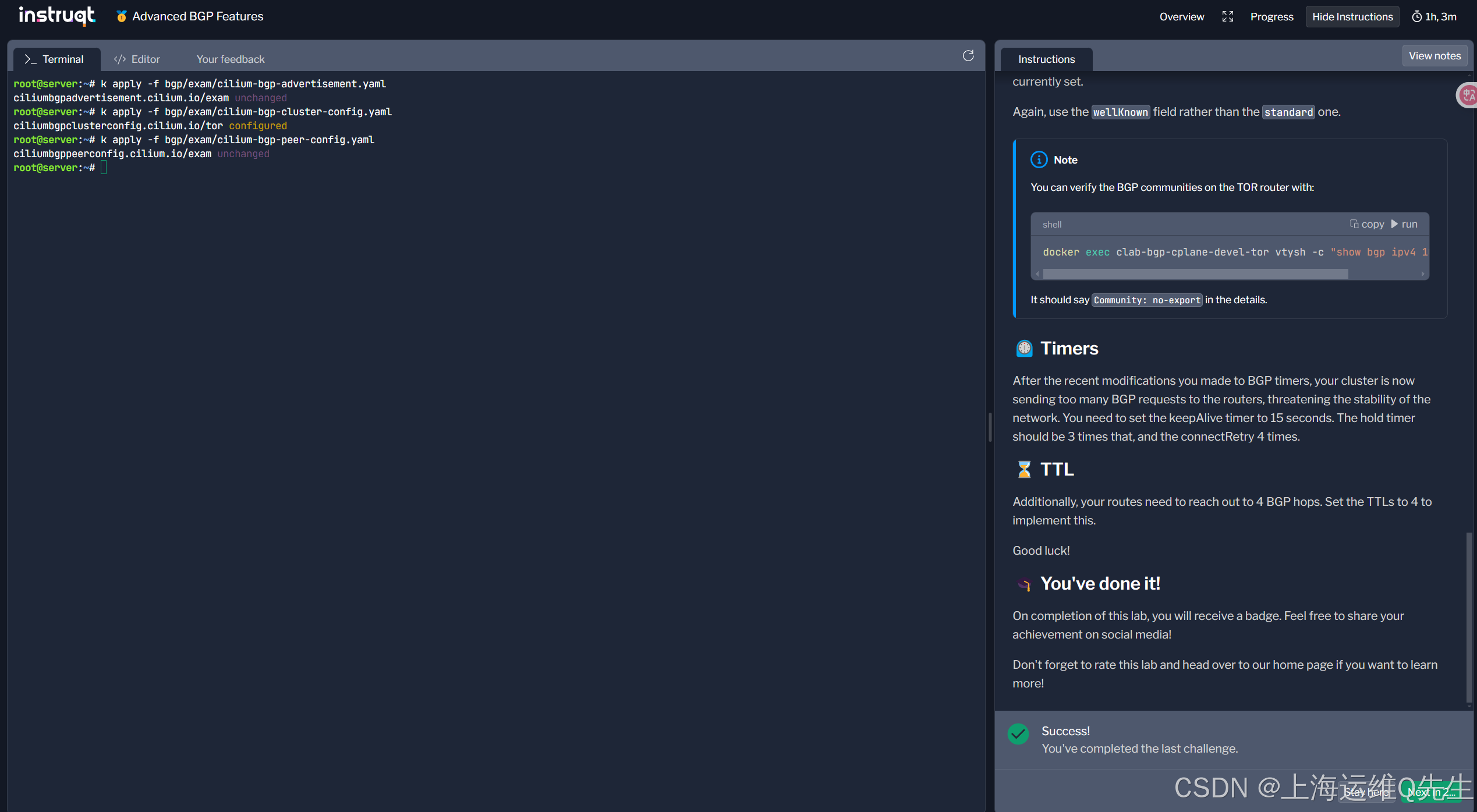Run the docker exec shell command
Viewport: 1477px width, 812px height.
pos(1404,224)
